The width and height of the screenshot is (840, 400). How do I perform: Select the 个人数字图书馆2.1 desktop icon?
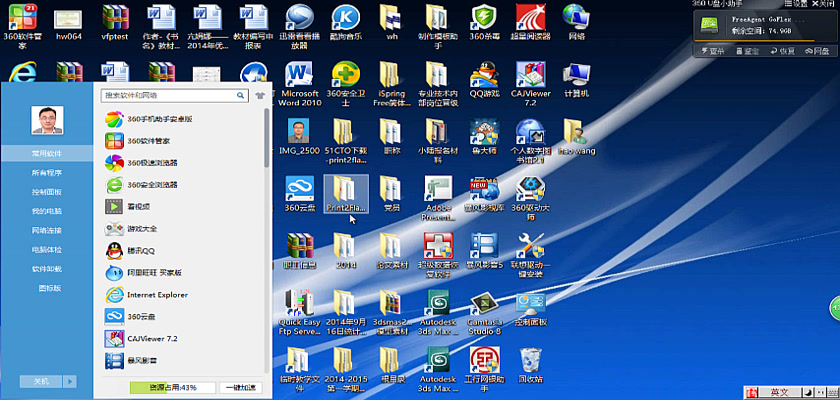point(531,141)
